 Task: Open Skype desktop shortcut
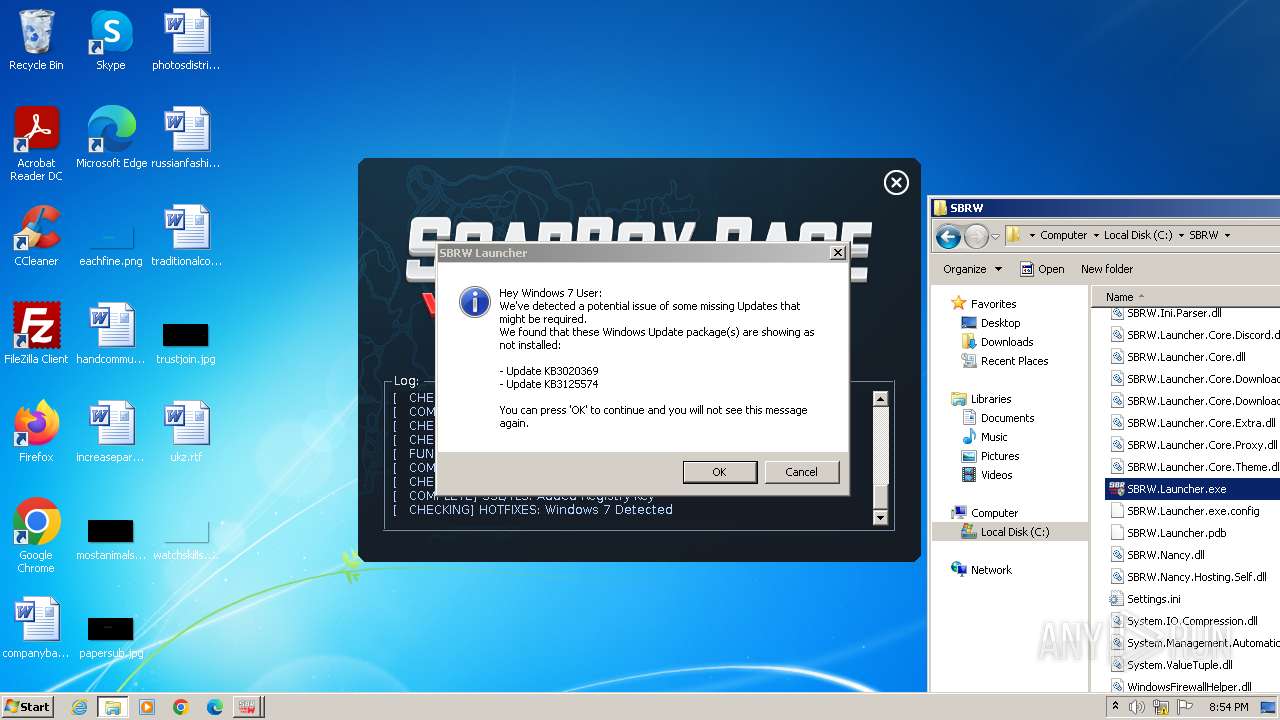(110, 41)
